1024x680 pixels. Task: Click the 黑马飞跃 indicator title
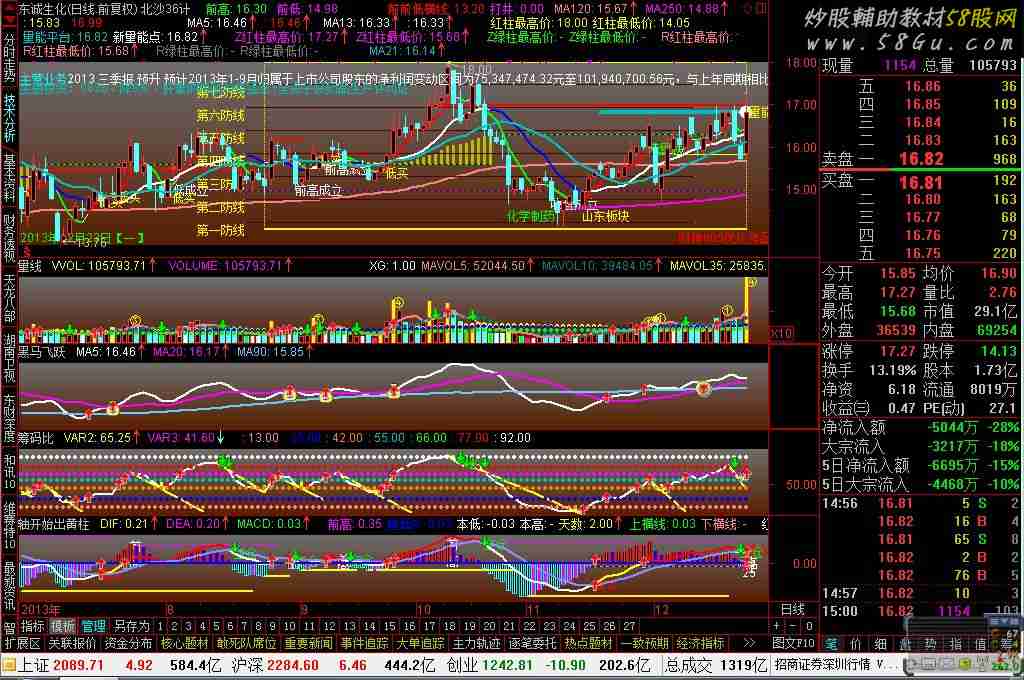[x=42, y=352]
